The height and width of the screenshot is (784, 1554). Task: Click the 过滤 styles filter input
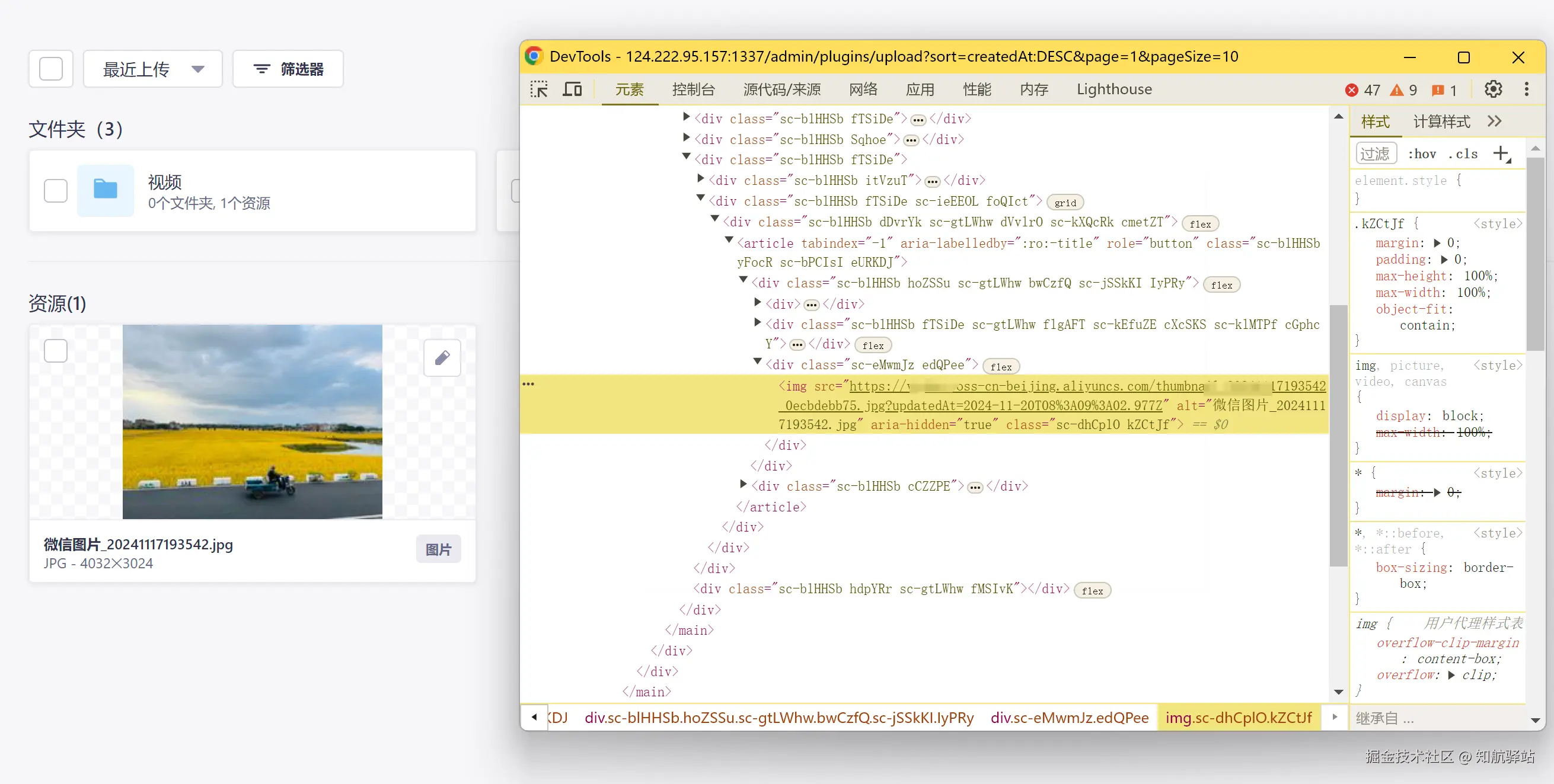(x=1376, y=154)
